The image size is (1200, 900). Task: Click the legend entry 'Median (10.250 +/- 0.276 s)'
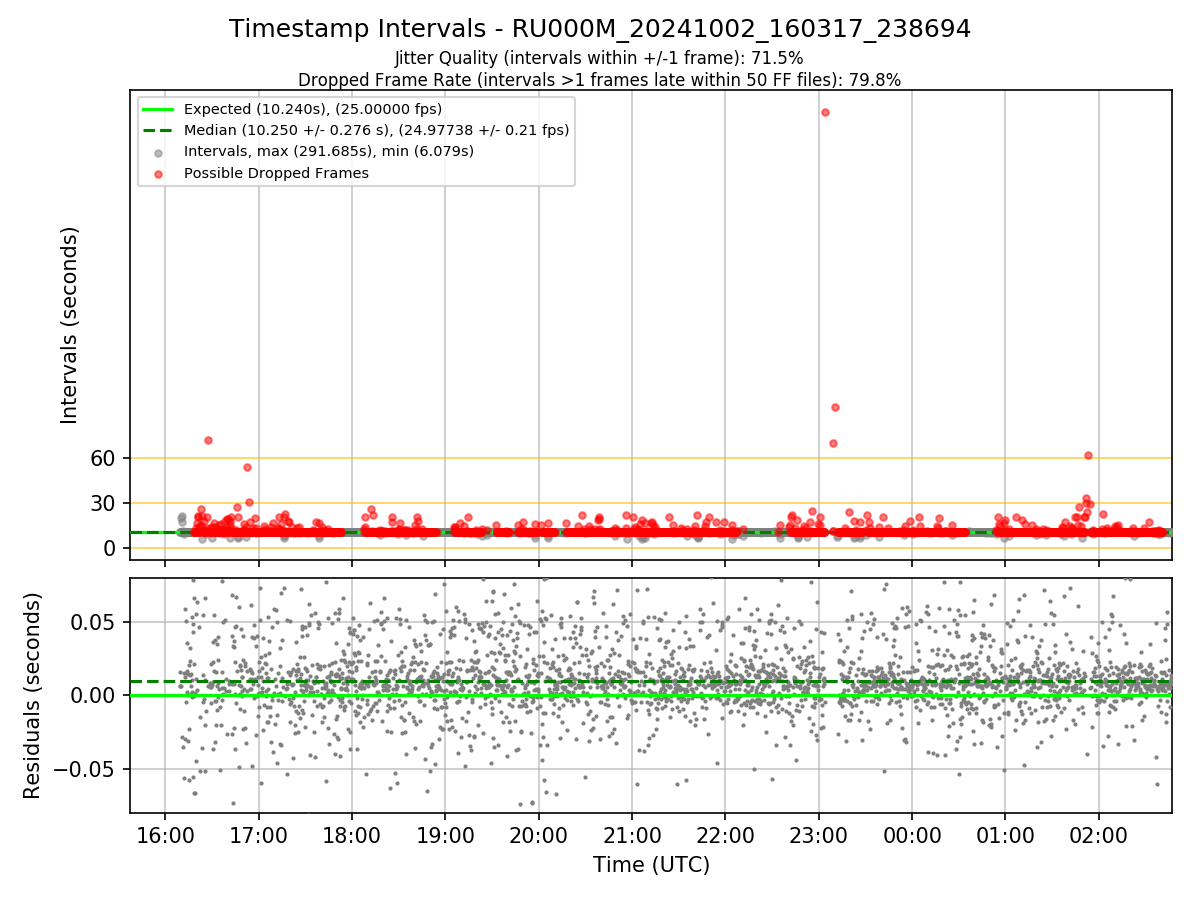376,130
